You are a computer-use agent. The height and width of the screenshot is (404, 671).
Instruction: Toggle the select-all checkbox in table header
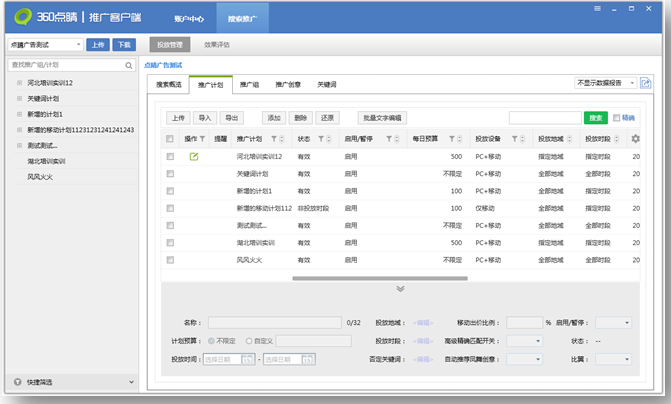(x=170, y=139)
